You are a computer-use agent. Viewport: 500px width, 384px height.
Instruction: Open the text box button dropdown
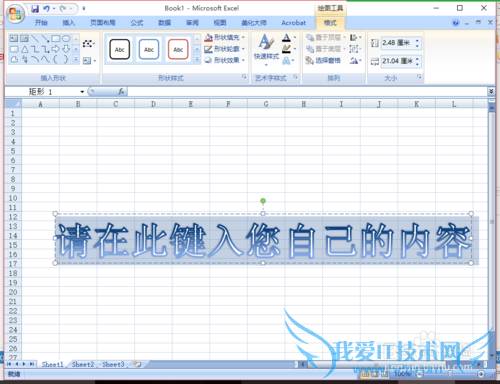coord(95,61)
